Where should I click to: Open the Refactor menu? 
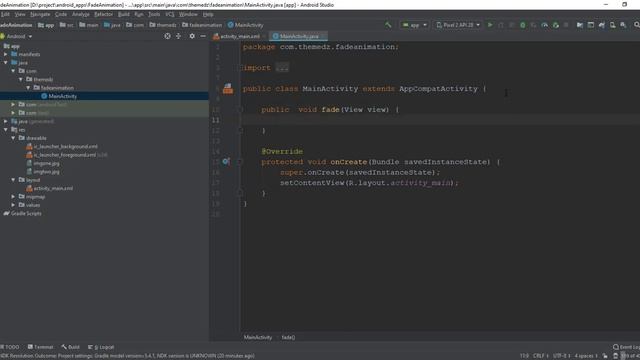point(103,14)
